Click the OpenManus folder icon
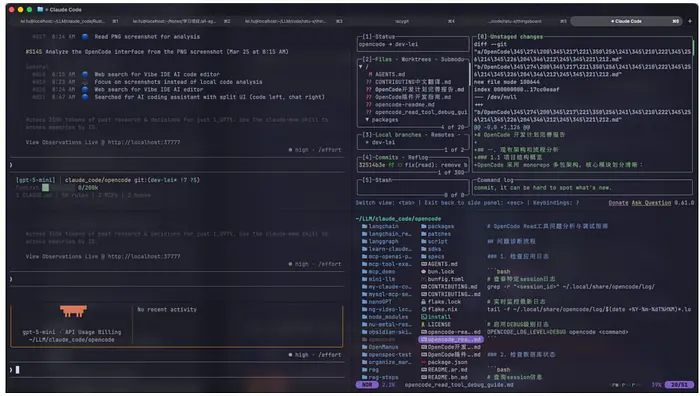Screen dimensions: 700x396 pyautogui.click(x=364, y=347)
